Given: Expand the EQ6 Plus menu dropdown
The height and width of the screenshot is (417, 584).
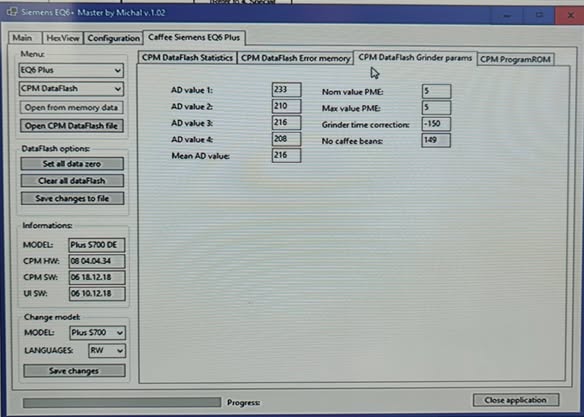Looking at the screenshot, I should (x=71, y=70).
